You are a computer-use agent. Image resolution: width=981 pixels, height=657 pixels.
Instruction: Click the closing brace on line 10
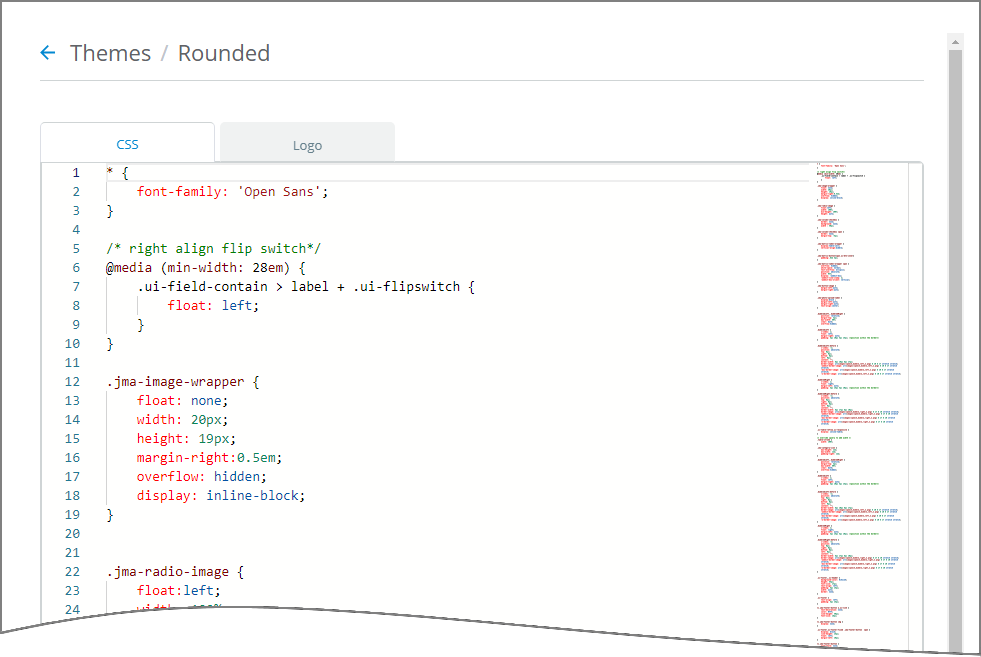click(x=110, y=344)
